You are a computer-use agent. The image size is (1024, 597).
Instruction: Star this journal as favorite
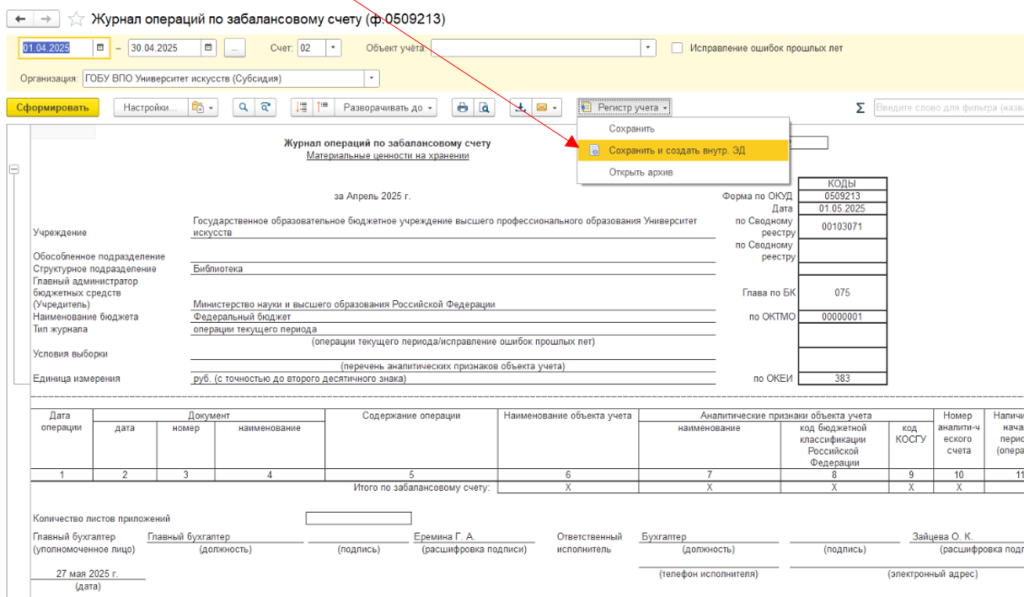coord(76,19)
